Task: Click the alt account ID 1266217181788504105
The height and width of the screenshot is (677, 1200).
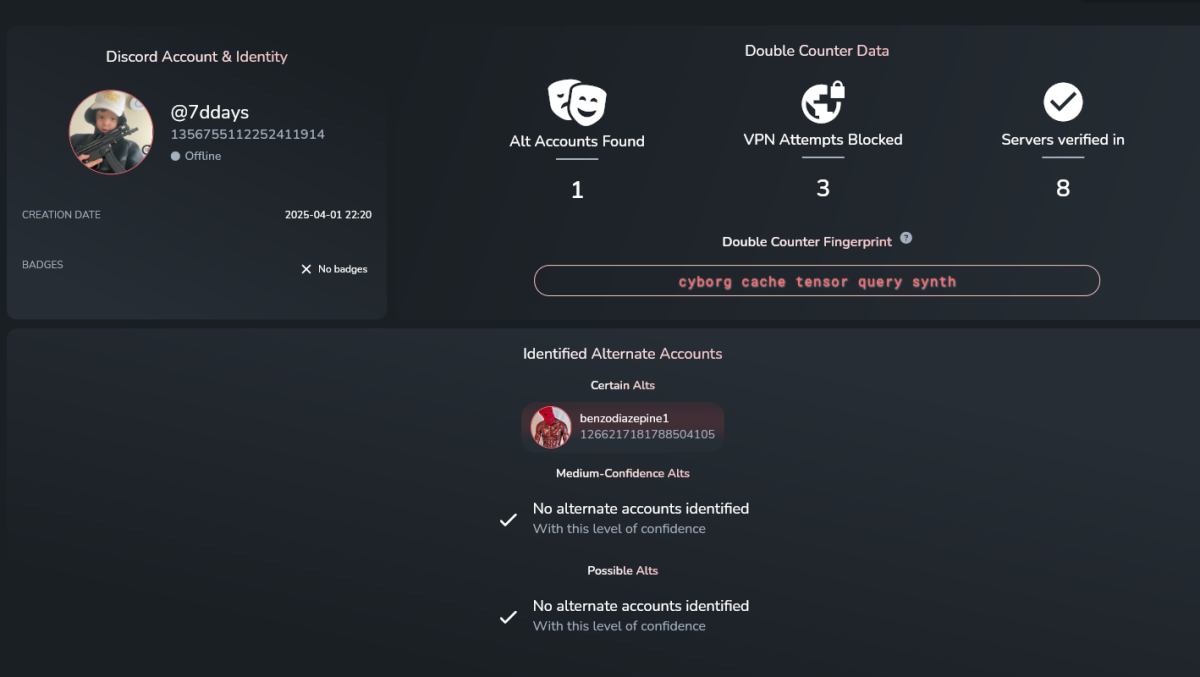Action: click(647, 435)
